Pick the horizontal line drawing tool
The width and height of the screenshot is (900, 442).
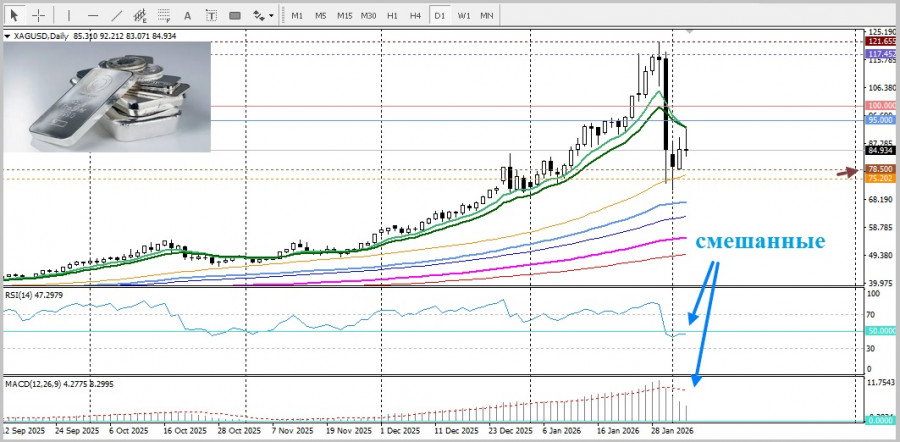click(93, 15)
